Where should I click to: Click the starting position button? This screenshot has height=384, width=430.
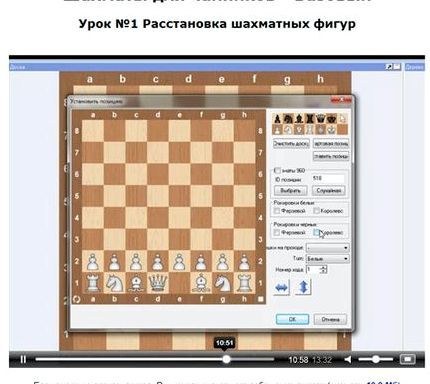click(x=331, y=144)
